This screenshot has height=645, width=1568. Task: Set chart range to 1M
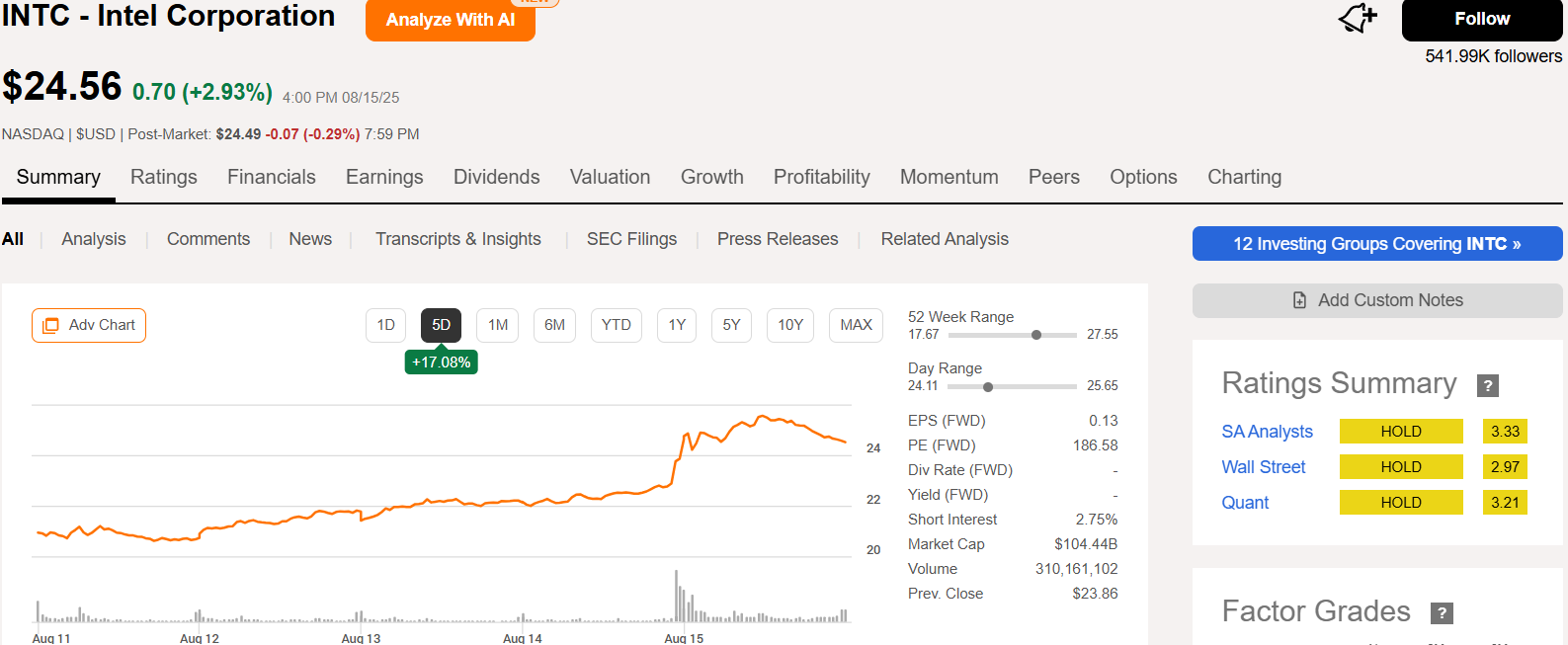[498, 325]
